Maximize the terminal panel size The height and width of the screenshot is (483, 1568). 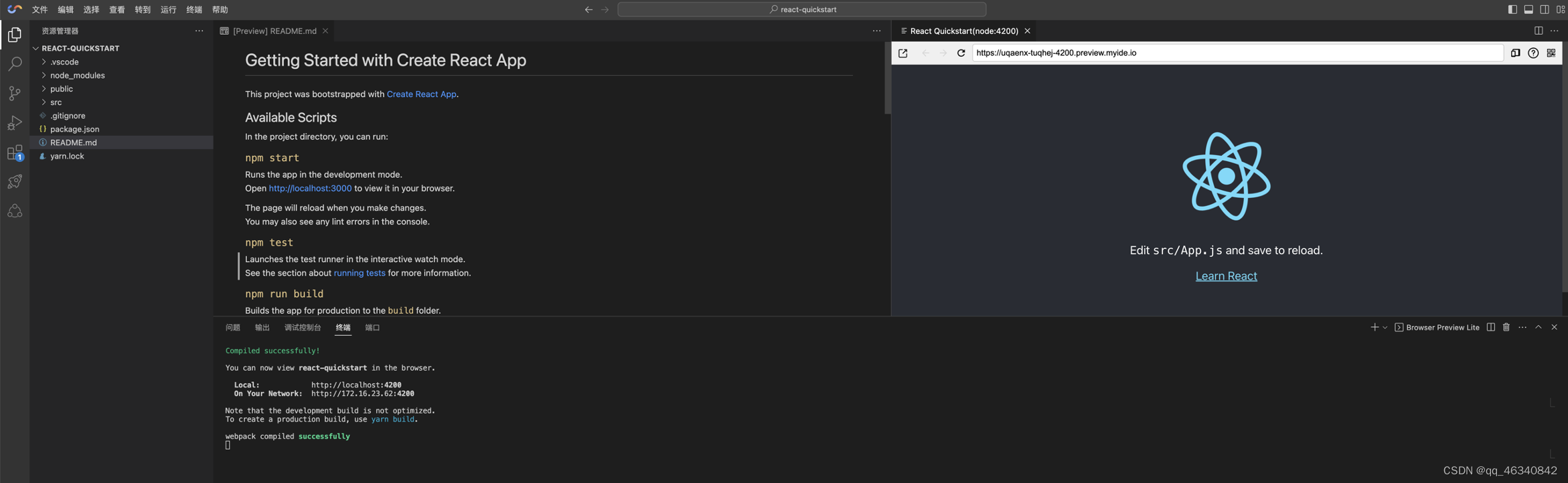(x=1539, y=327)
